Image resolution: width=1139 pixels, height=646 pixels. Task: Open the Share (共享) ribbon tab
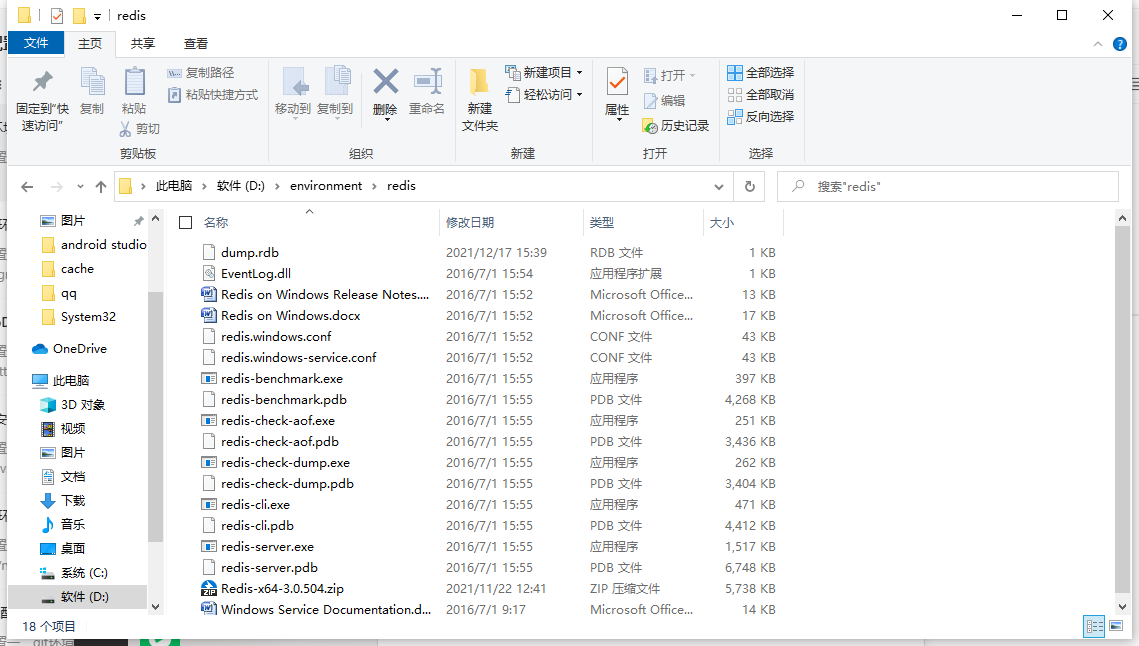[142, 44]
